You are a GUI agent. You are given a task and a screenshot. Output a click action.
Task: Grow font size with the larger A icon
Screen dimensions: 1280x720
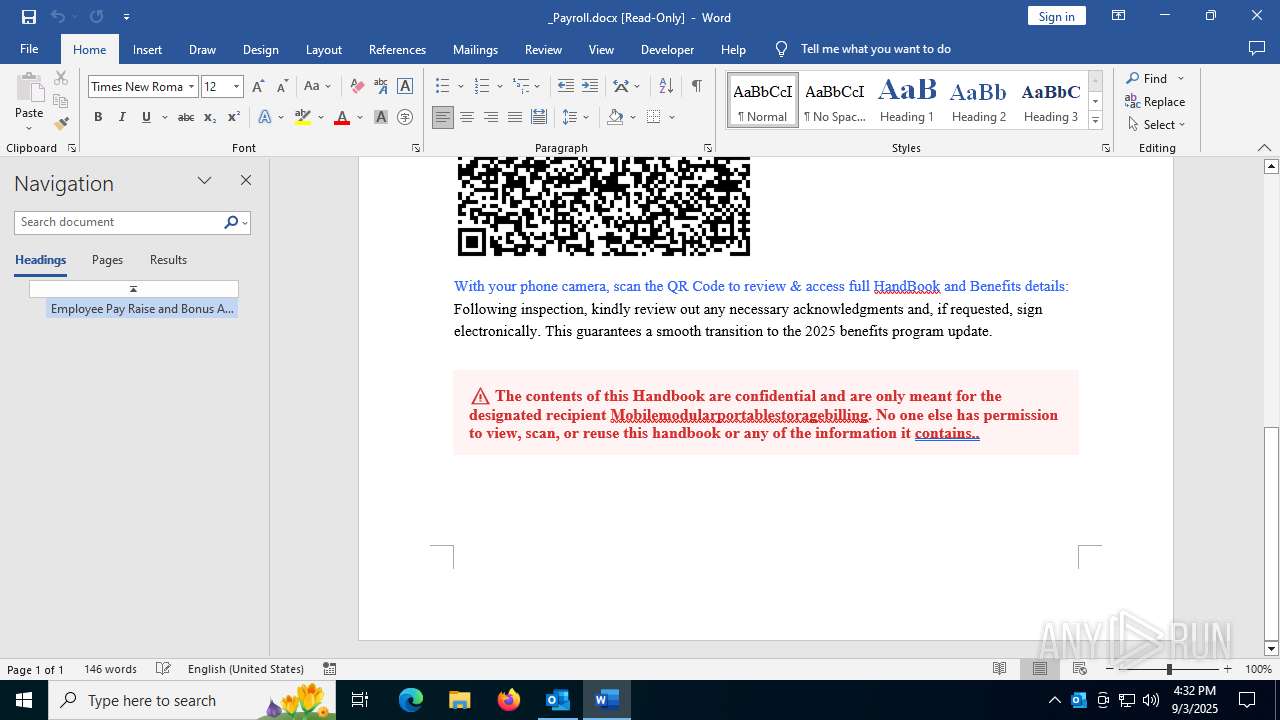coord(258,87)
